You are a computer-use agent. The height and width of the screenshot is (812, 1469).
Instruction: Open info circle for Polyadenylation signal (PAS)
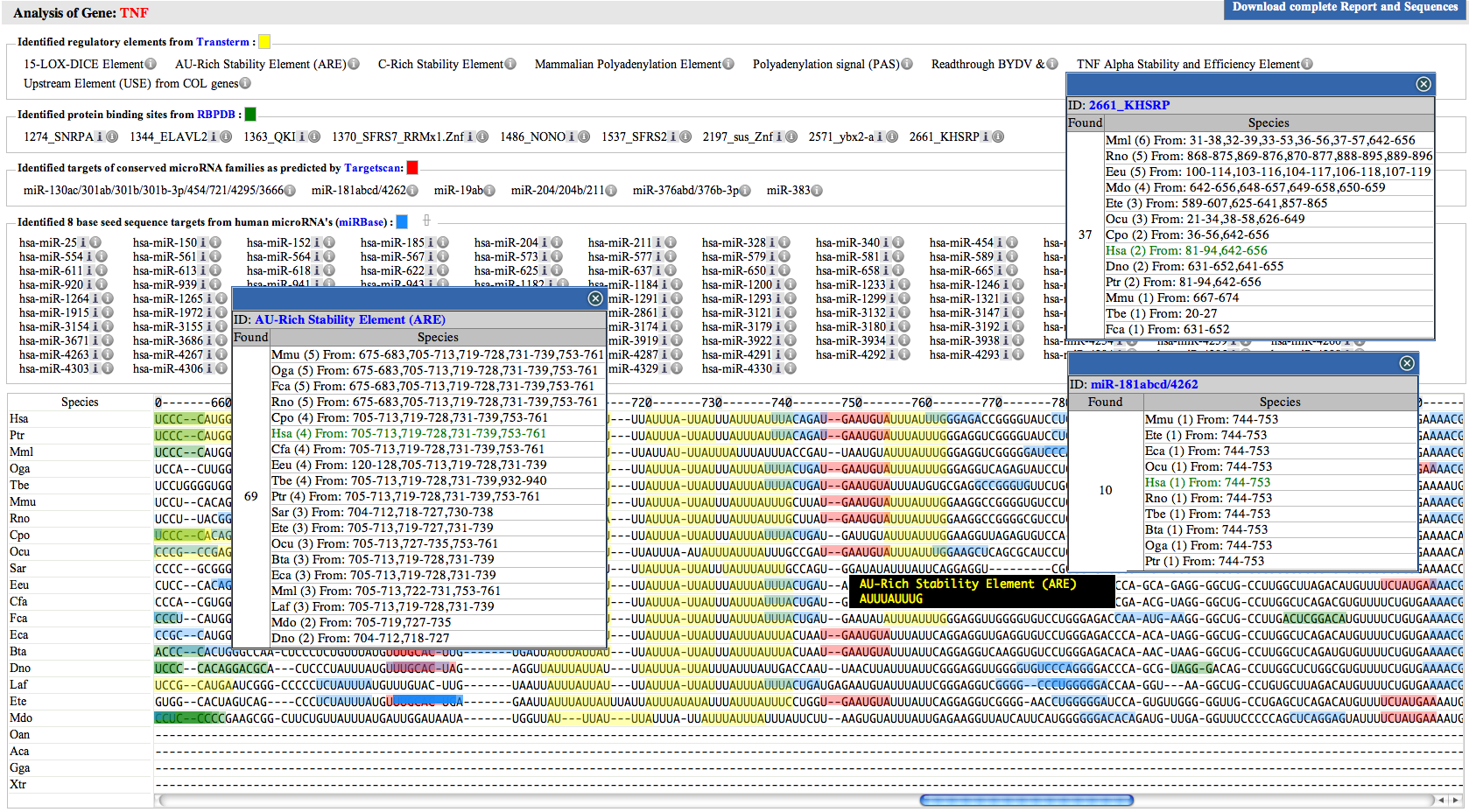click(x=907, y=64)
